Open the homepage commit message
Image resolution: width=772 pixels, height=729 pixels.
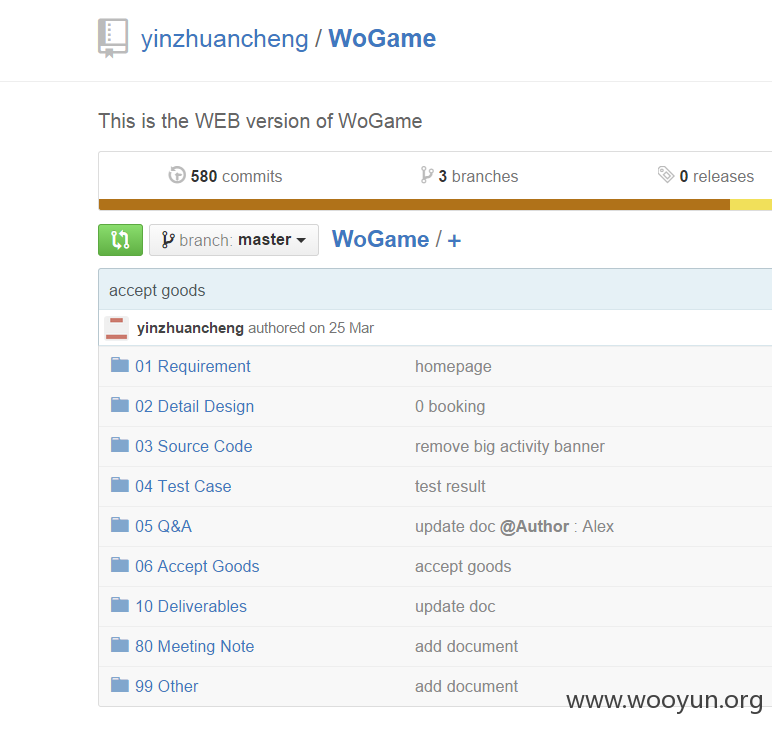coord(453,367)
